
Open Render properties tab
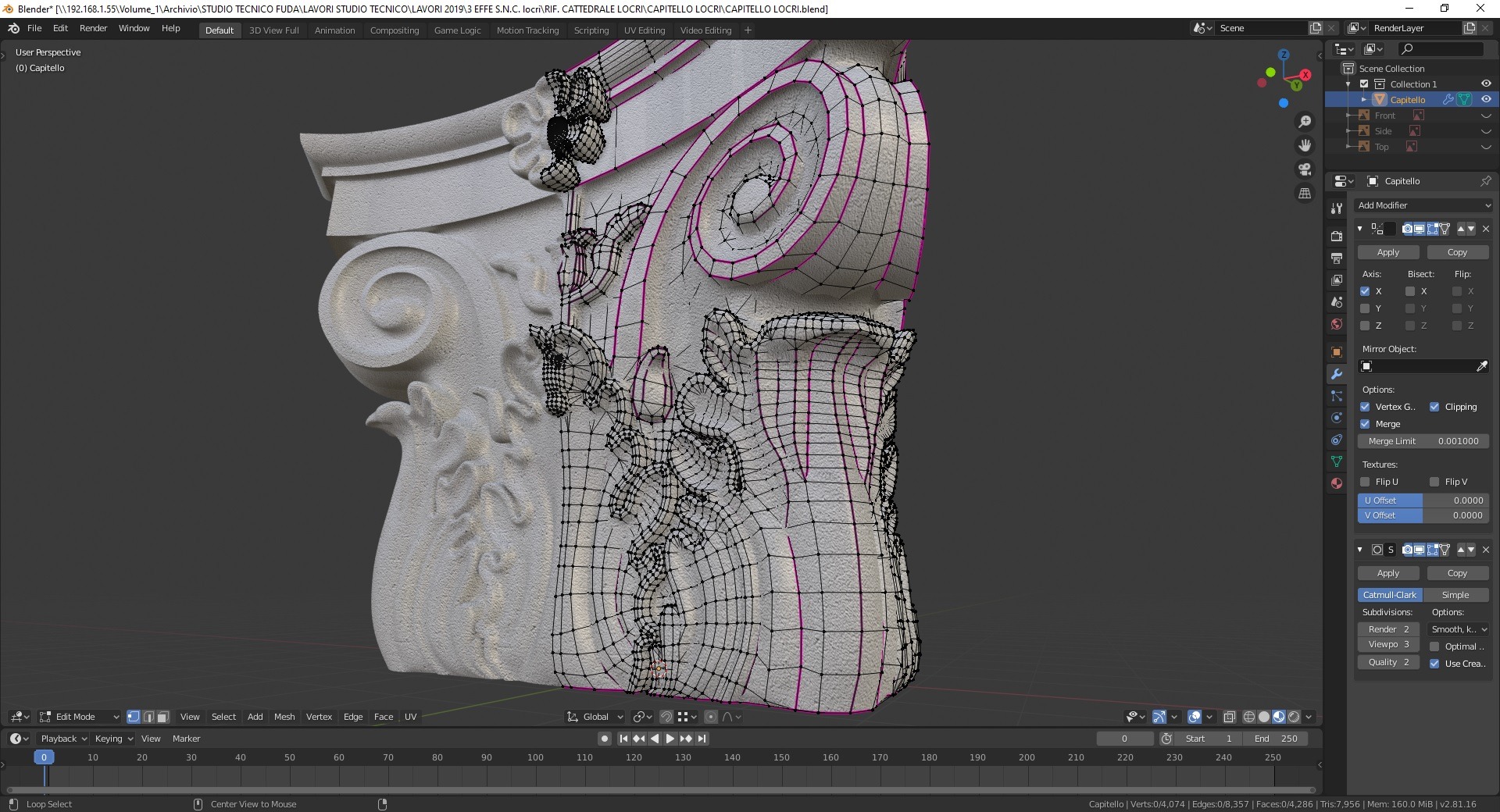(x=1337, y=236)
